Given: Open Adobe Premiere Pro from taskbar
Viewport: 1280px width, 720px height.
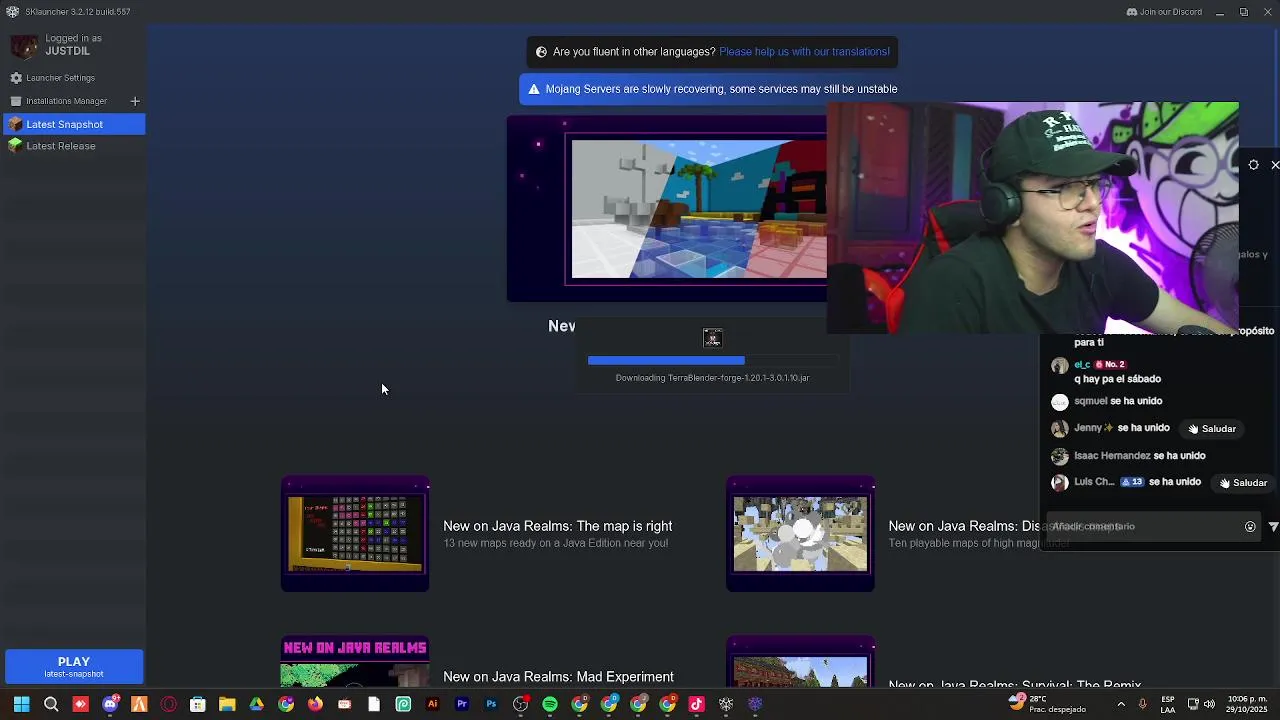Looking at the screenshot, I should [x=462, y=704].
